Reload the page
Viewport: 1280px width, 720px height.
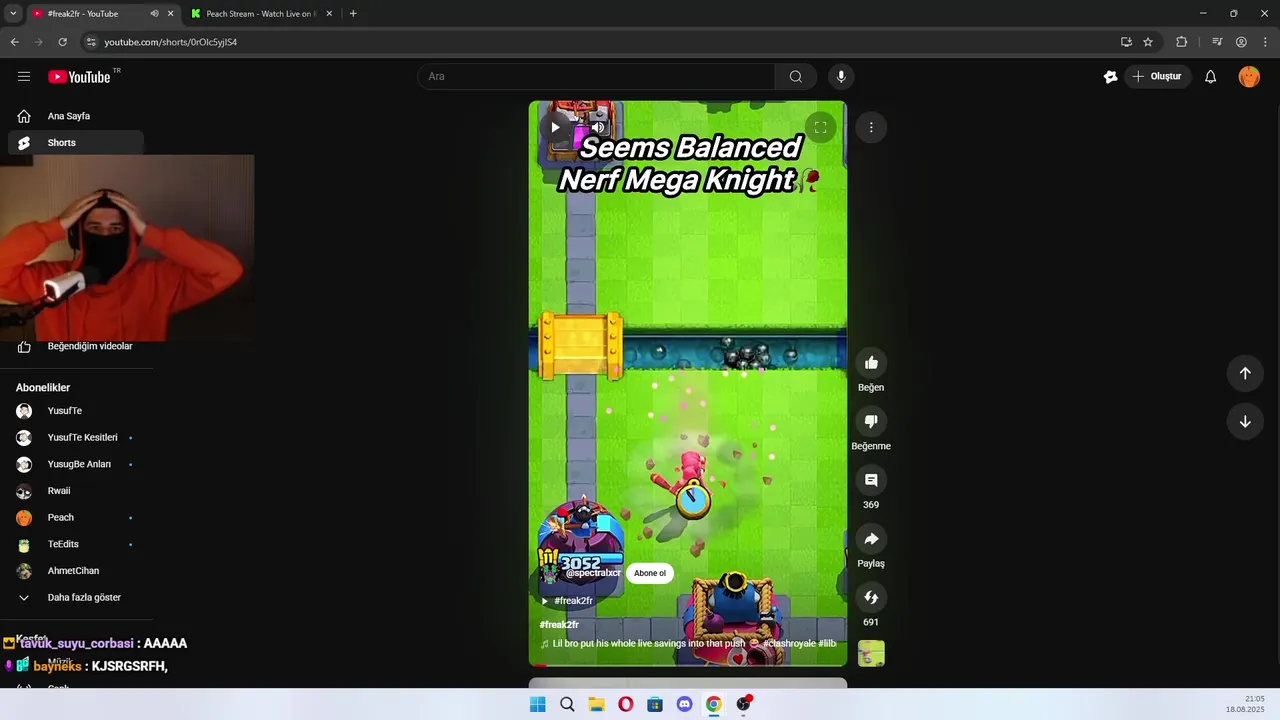point(62,42)
